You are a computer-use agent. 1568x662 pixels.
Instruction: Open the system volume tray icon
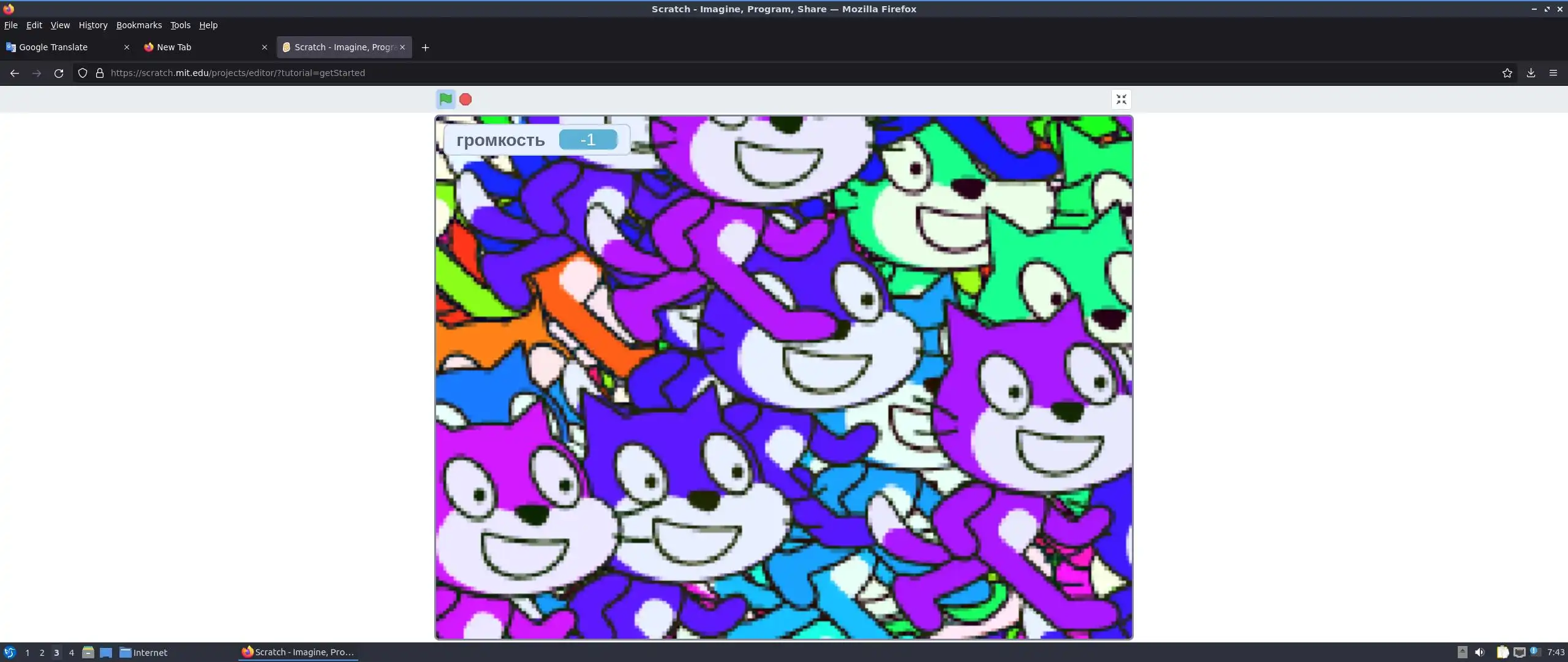pyautogui.click(x=1480, y=652)
